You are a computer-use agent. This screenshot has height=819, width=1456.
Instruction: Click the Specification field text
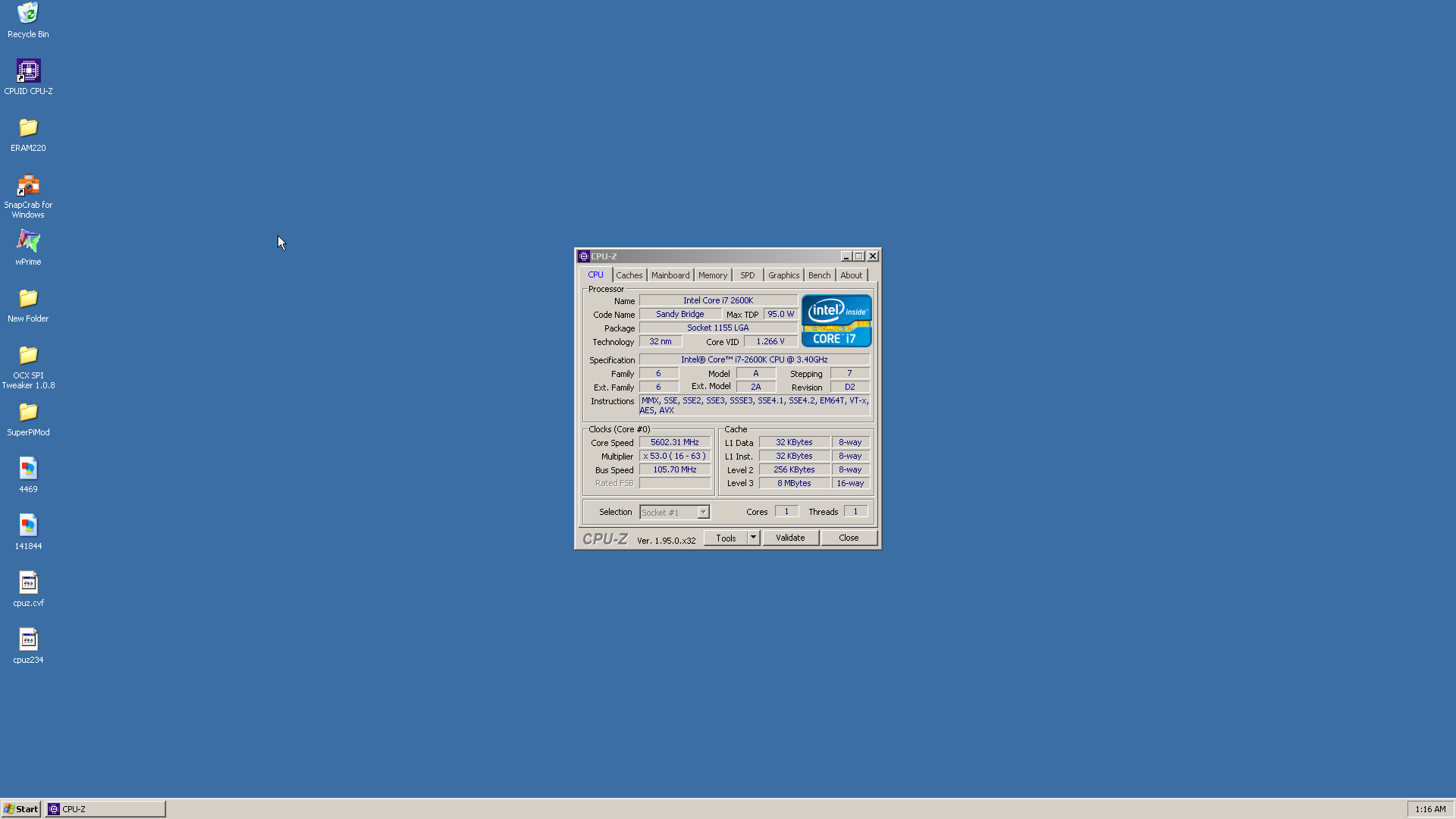pos(755,360)
